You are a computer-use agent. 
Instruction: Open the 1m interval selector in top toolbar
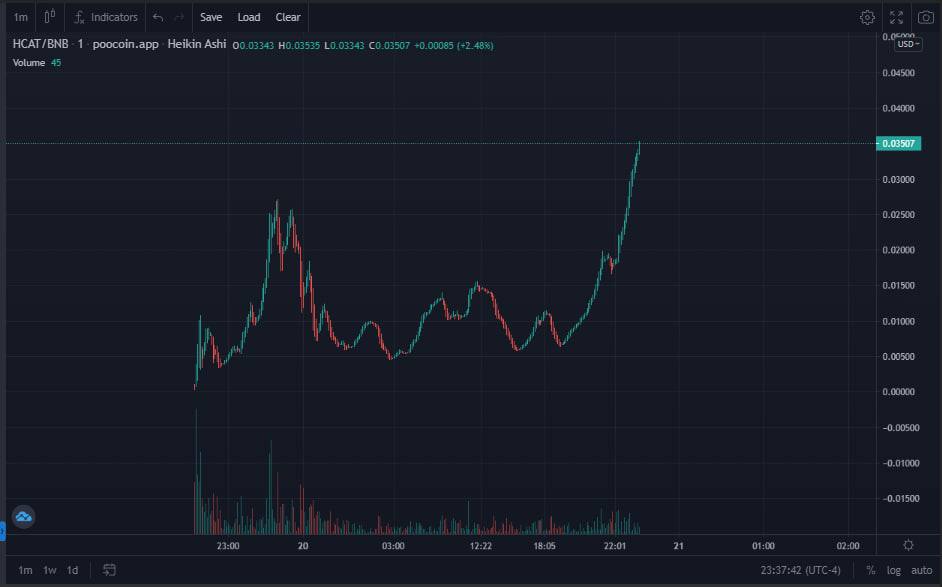point(20,17)
